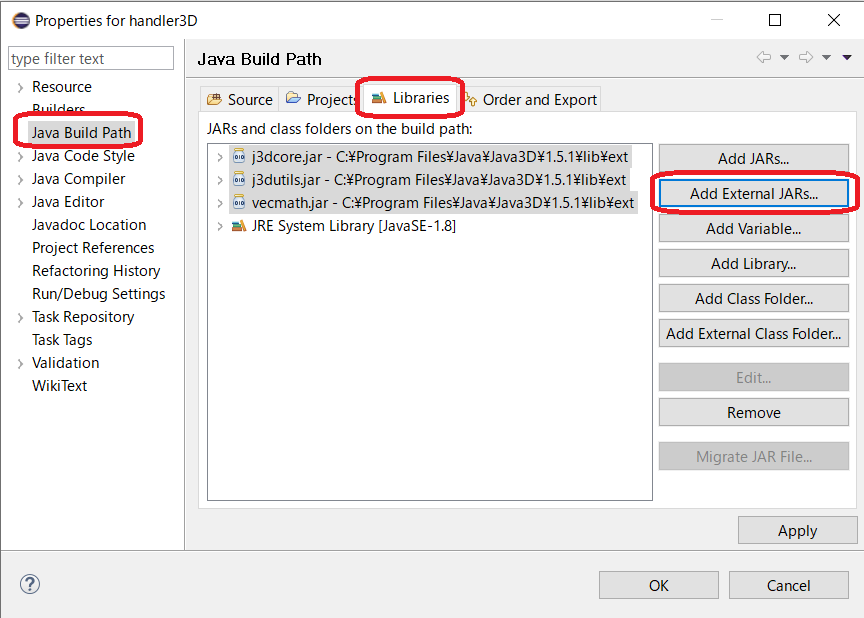Click the type filter text field
The image size is (864, 618).
click(90, 58)
